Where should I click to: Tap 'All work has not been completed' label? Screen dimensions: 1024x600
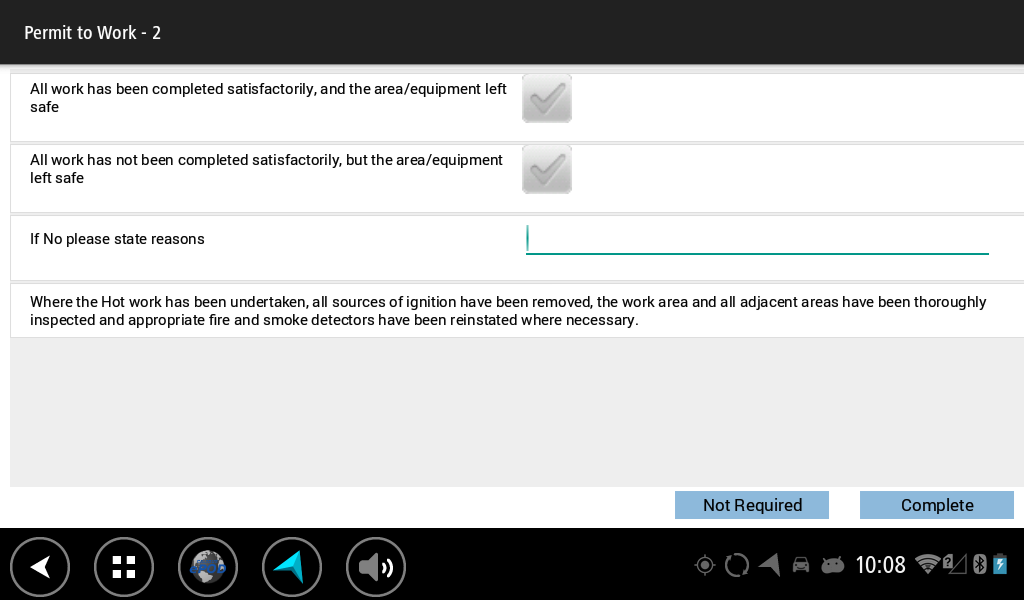click(x=266, y=169)
